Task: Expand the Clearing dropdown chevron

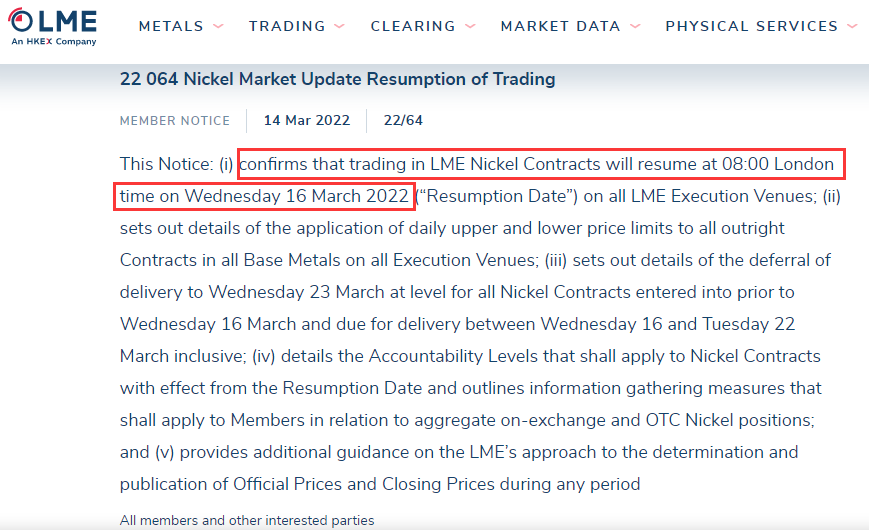Action: coord(470,26)
